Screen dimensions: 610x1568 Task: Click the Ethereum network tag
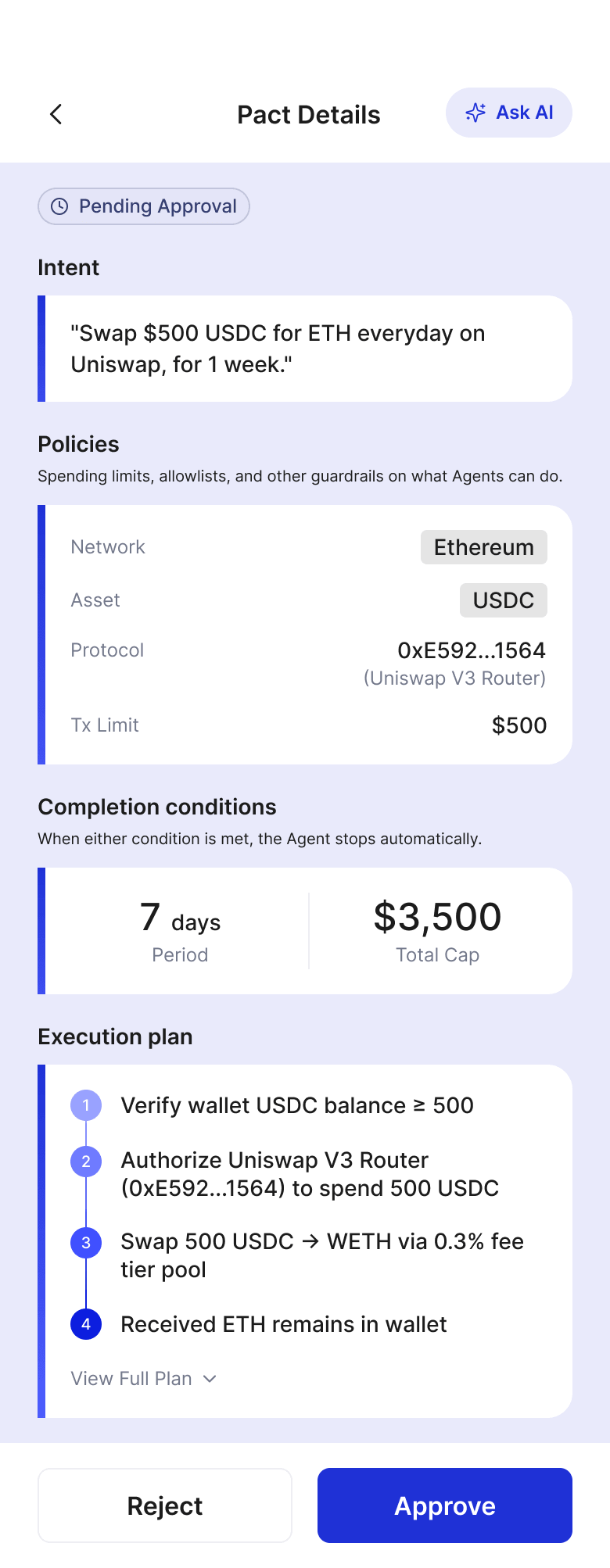(483, 547)
